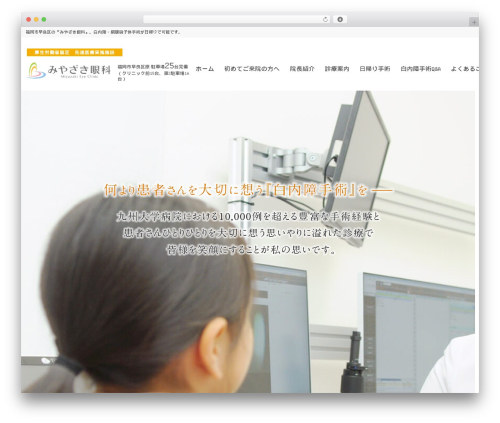Click the browser address bar
This screenshot has height=423, width=500.
coord(236,20)
